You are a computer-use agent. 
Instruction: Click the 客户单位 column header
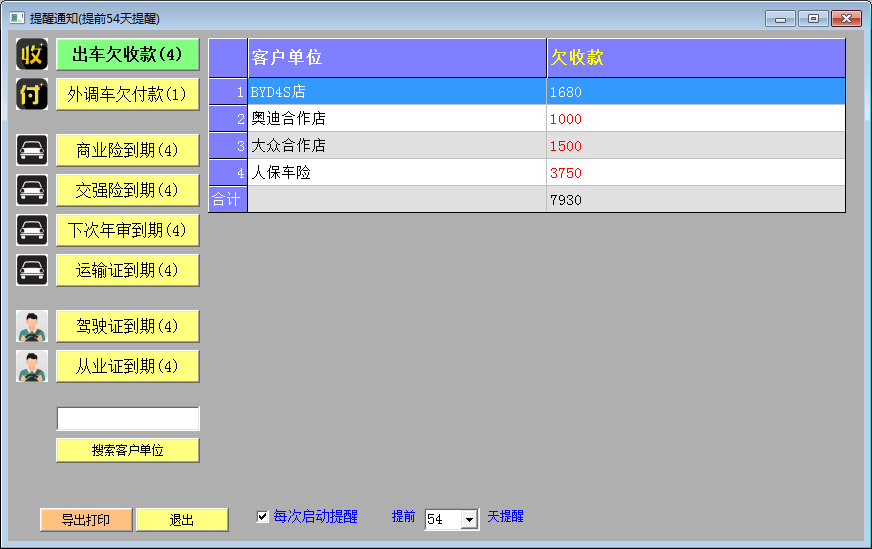[x=397, y=58]
